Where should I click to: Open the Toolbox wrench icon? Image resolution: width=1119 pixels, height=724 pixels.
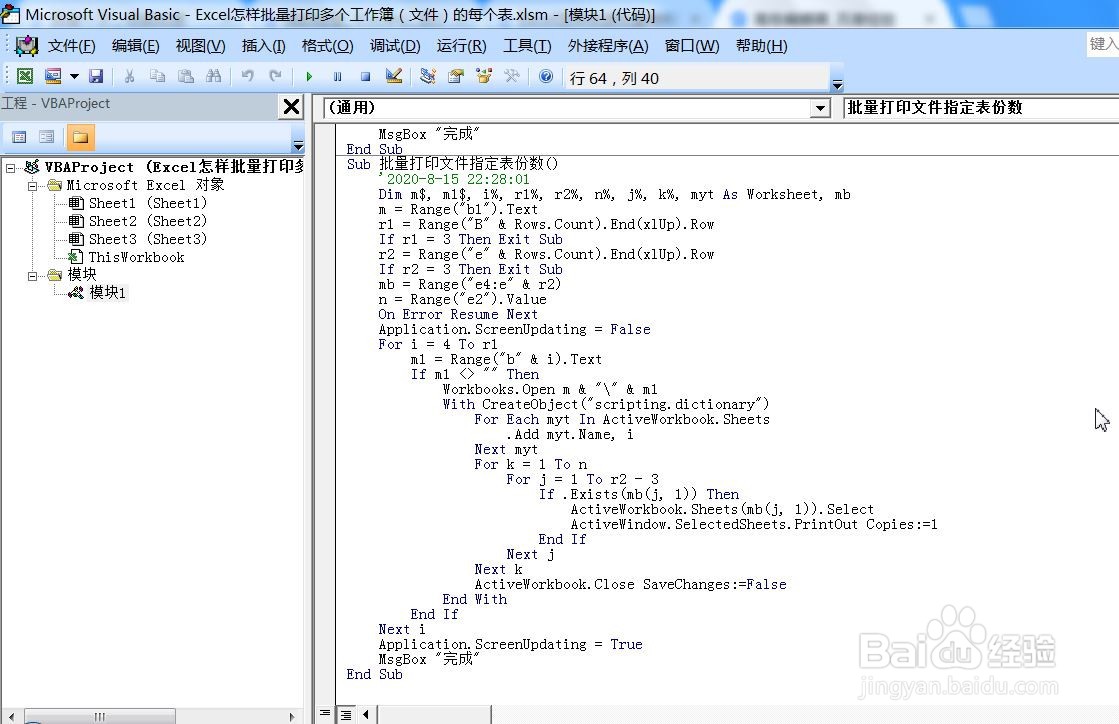point(512,76)
